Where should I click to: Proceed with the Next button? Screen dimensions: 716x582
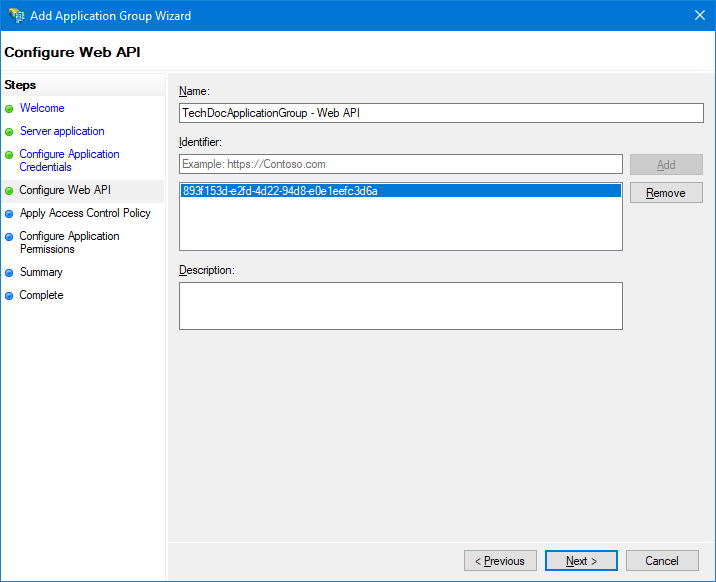tap(581, 561)
